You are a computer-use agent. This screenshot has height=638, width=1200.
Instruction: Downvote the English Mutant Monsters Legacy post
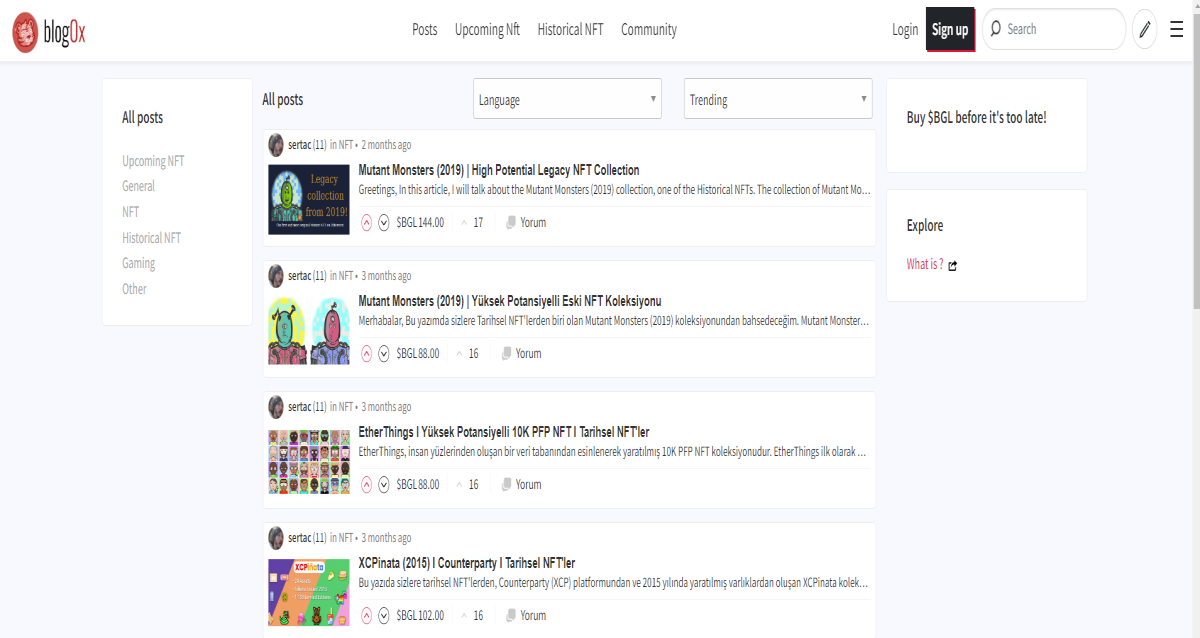pos(384,222)
